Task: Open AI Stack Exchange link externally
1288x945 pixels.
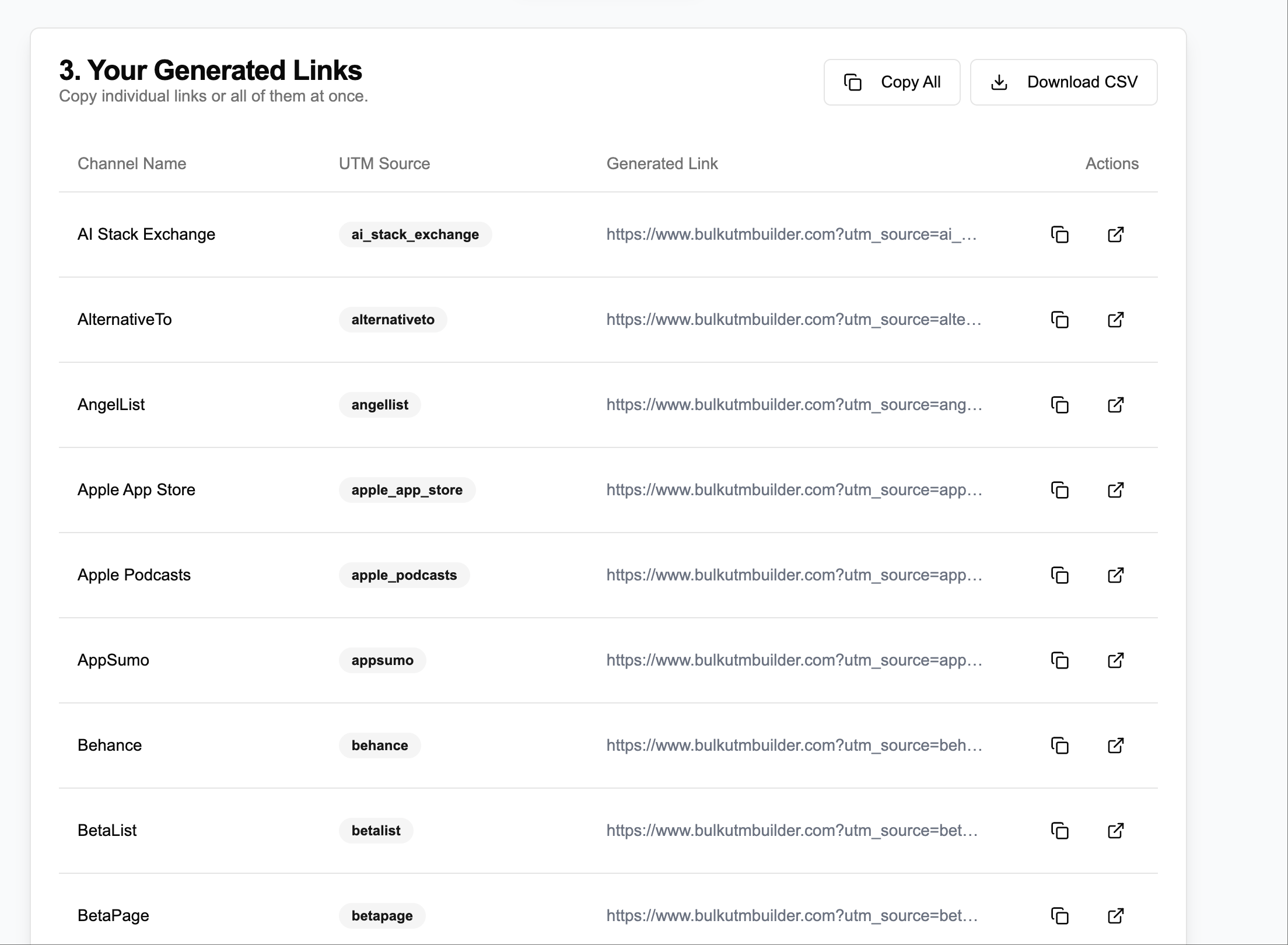Action: [1115, 235]
